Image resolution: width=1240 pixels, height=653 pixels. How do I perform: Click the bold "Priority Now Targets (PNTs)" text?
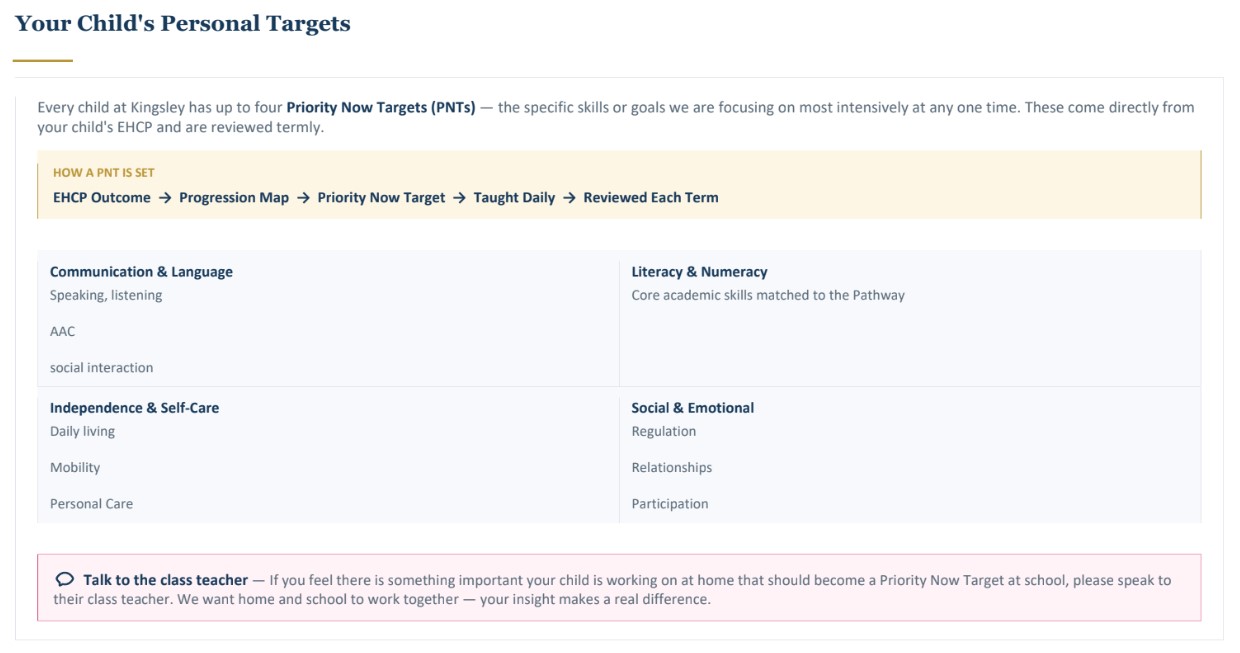[381, 107]
